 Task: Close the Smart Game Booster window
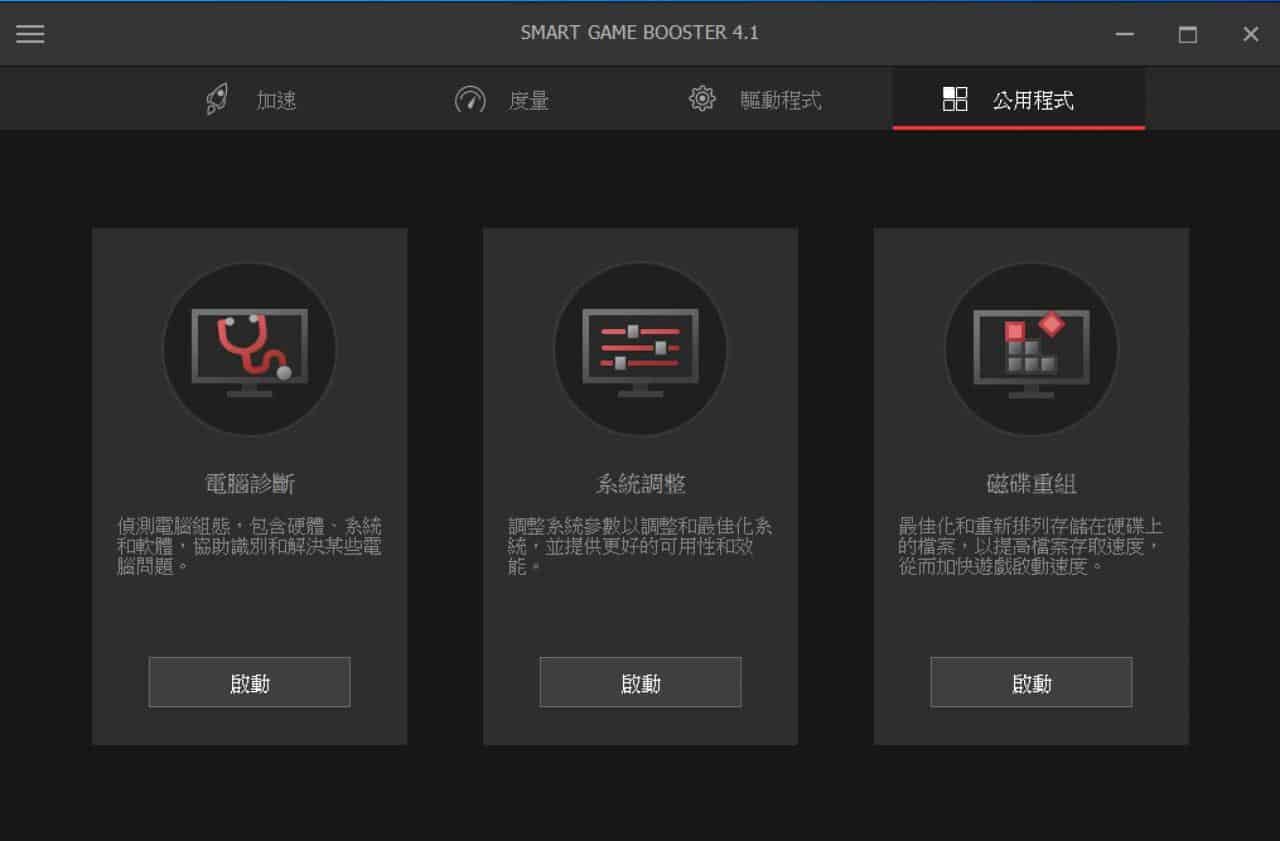click(1251, 34)
